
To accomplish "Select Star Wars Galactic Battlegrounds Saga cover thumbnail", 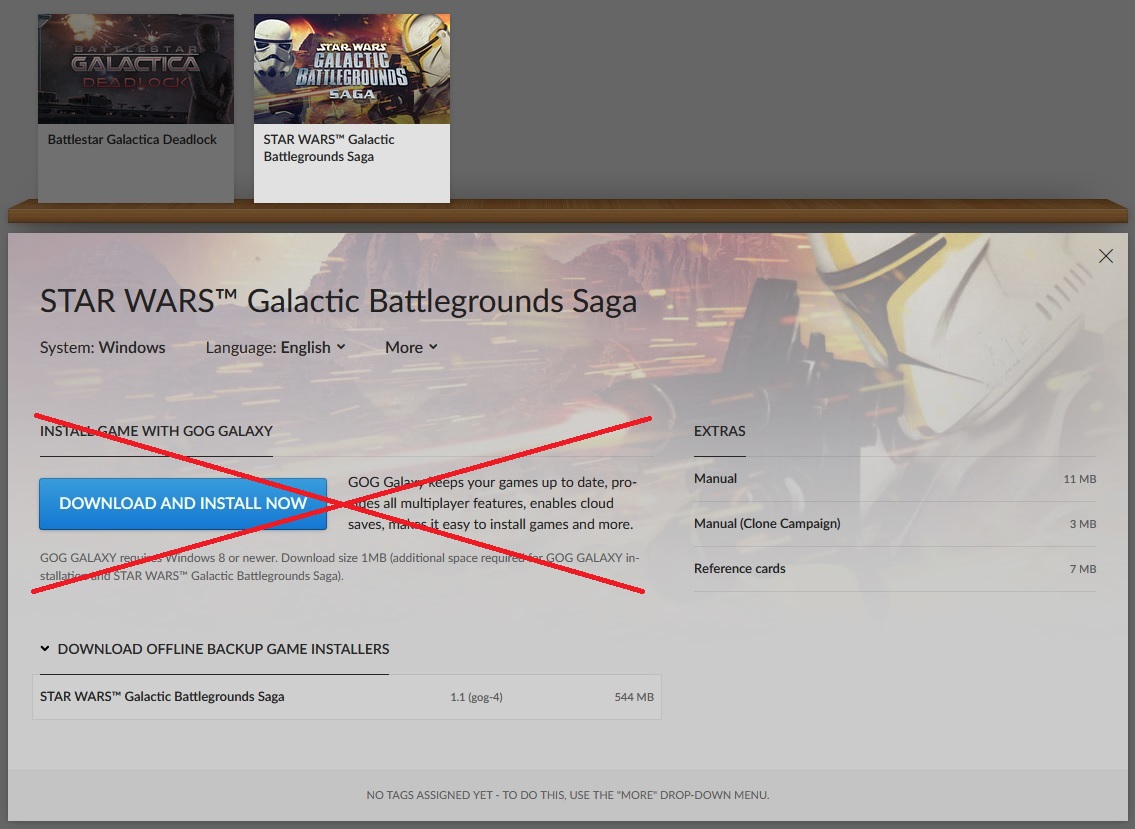I will [352, 69].
